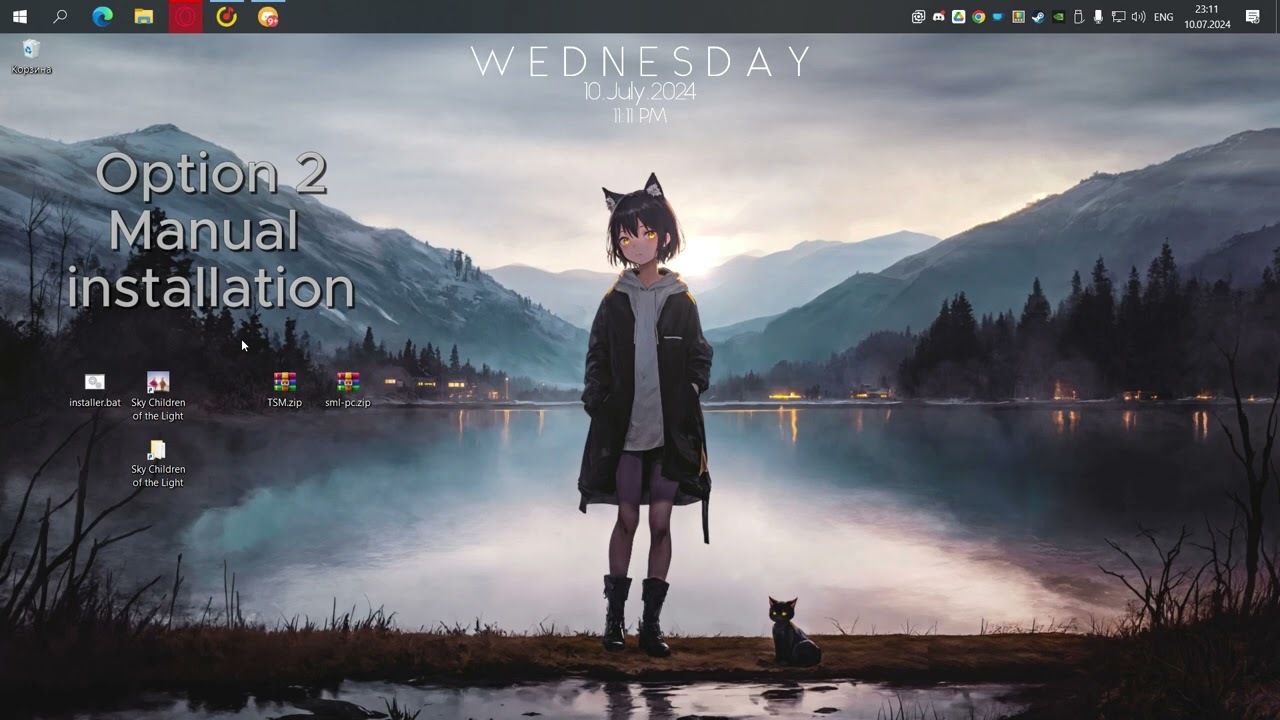Select TSM.zip archive on desktop
Viewport: 1280px width, 720px height.
click(x=285, y=390)
